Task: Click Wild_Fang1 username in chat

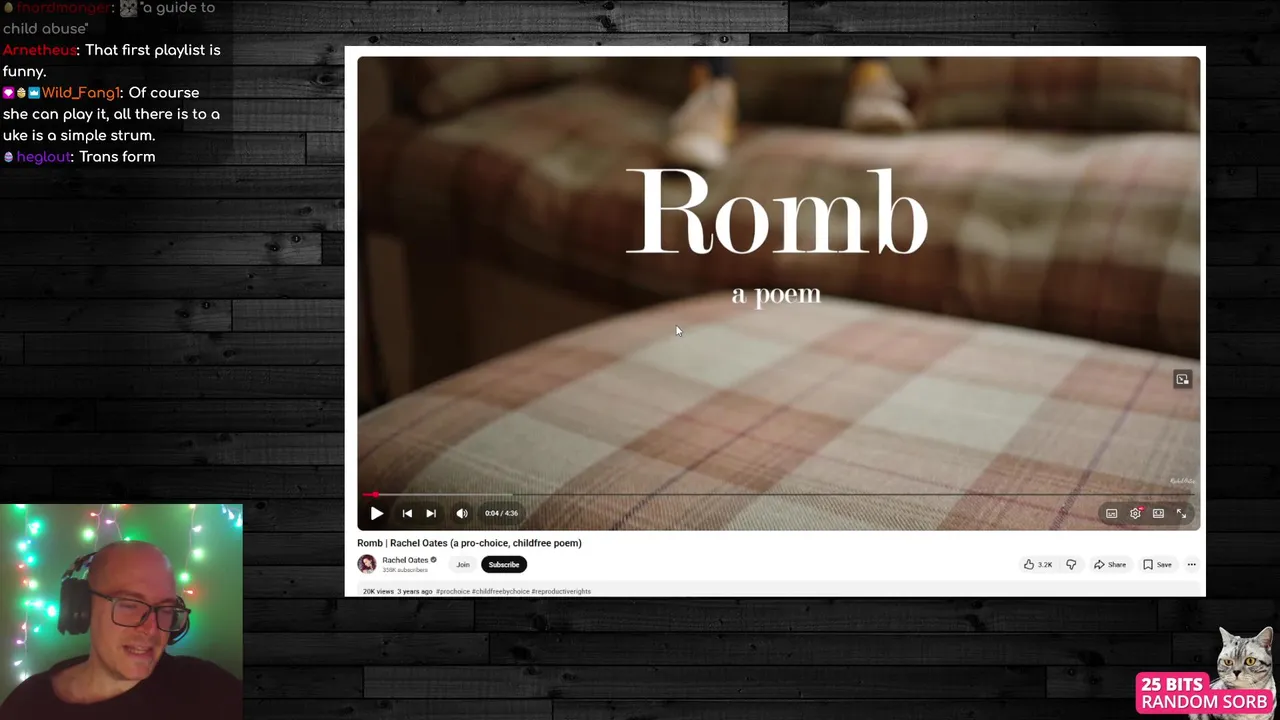Action: pyautogui.click(x=80, y=93)
